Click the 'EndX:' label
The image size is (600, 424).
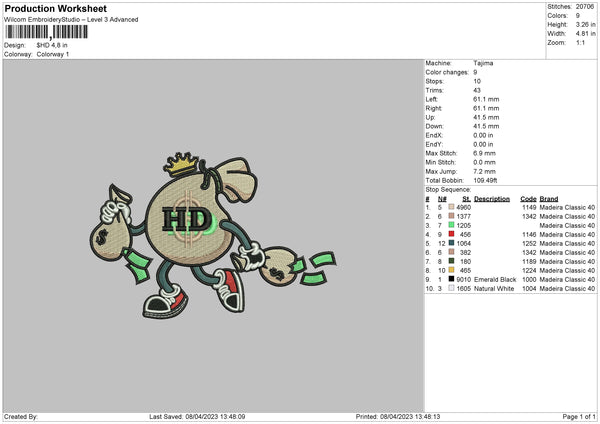(x=434, y=135)
